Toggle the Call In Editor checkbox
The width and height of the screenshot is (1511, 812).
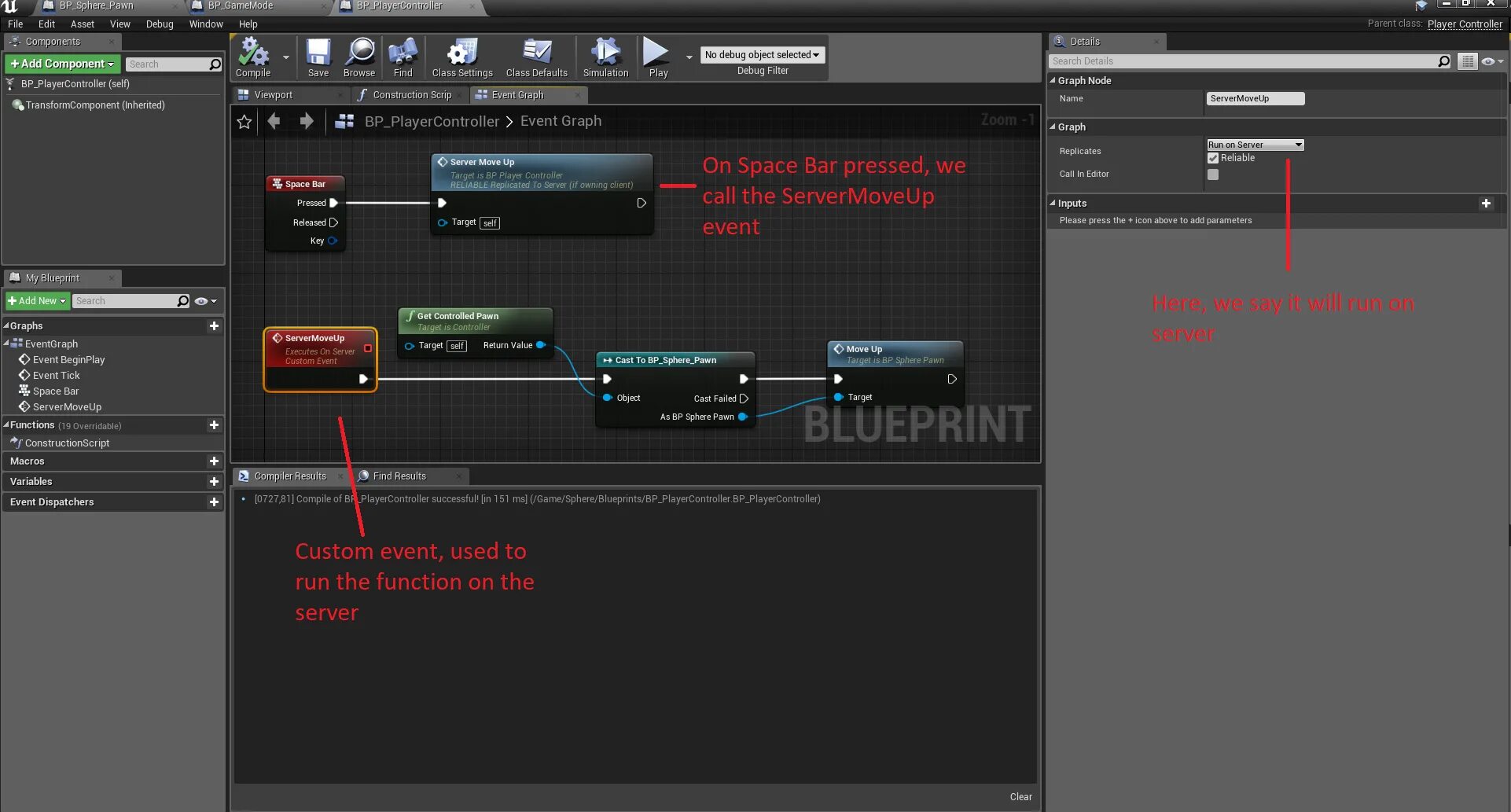tap(1213, 175)
